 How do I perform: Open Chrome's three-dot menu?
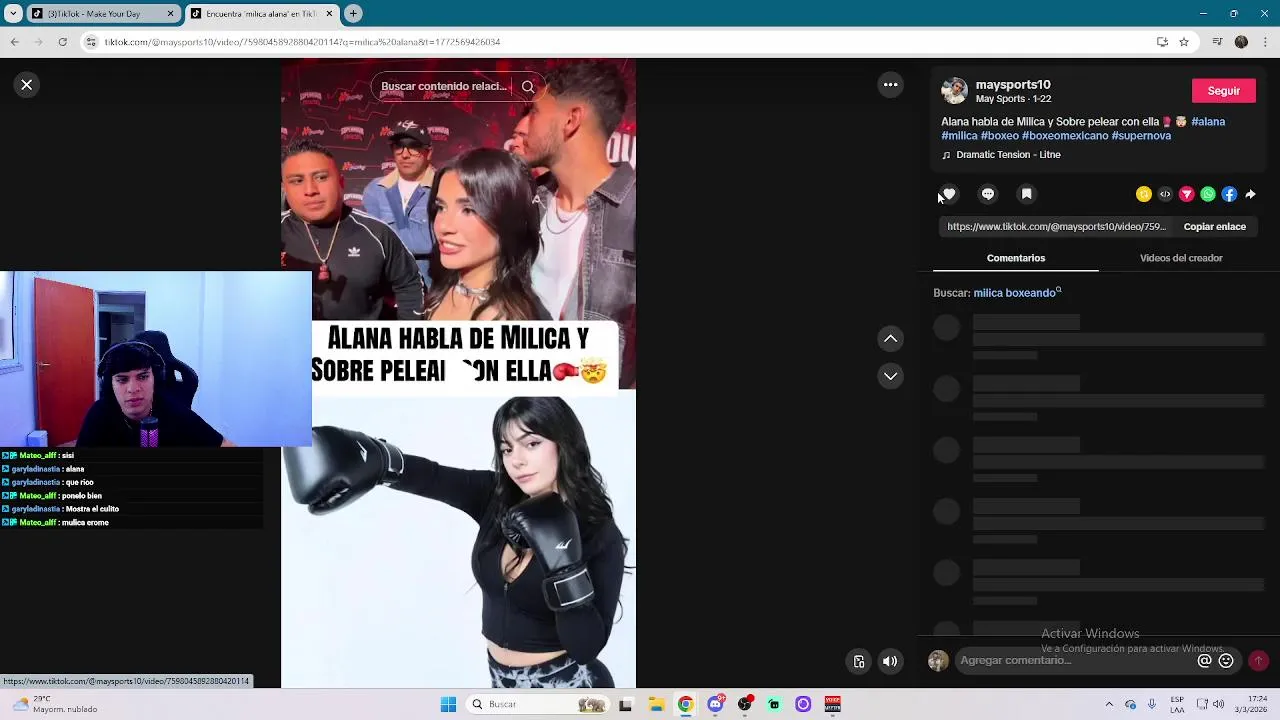[x=1265, y=42]
